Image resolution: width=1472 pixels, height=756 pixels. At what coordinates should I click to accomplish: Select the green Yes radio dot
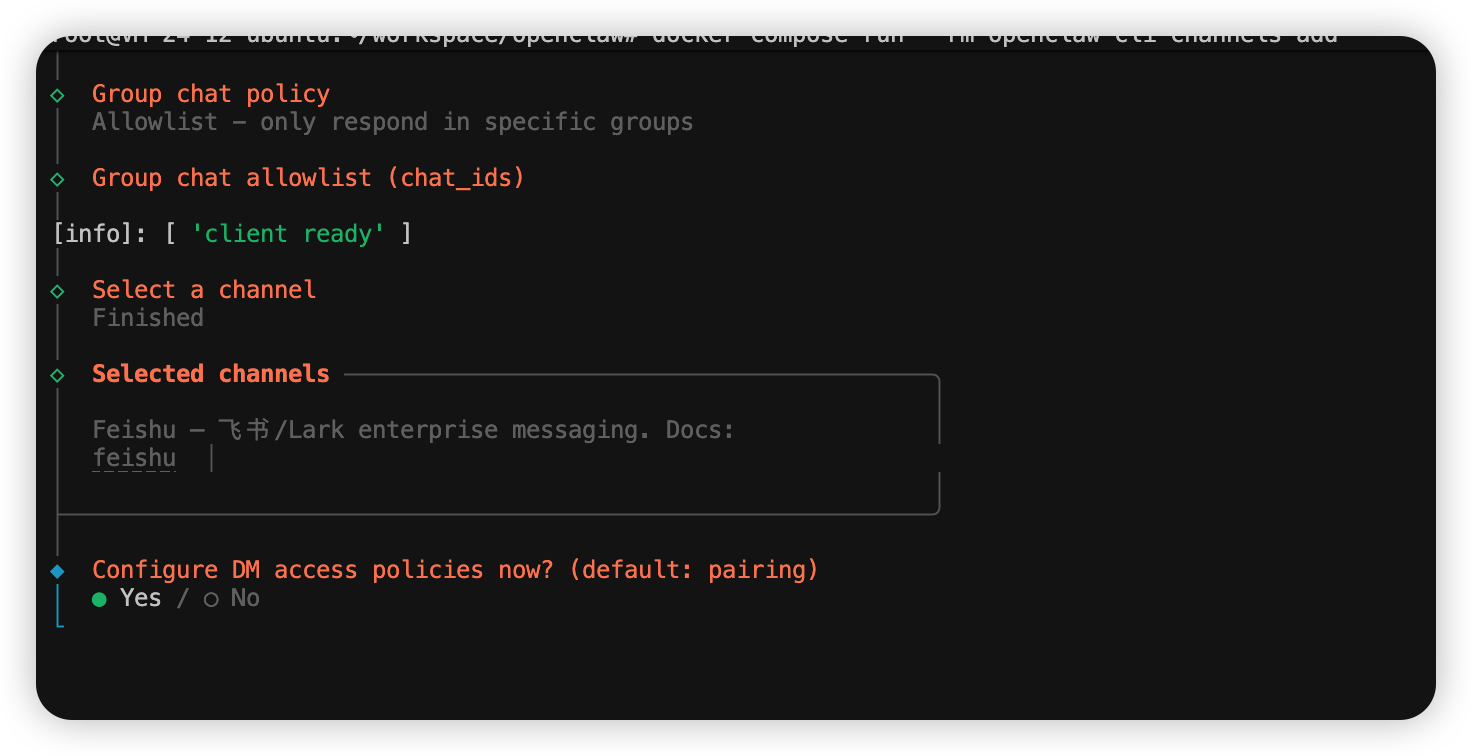pos(99,599)
